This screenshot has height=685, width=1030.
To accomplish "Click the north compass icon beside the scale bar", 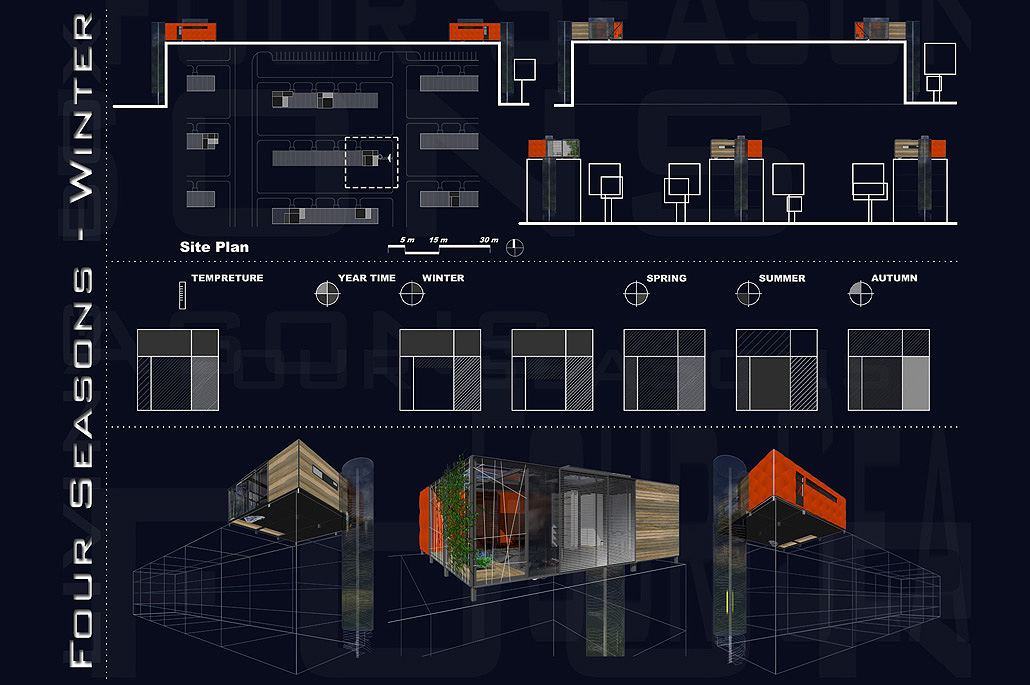I will point(515,248).
